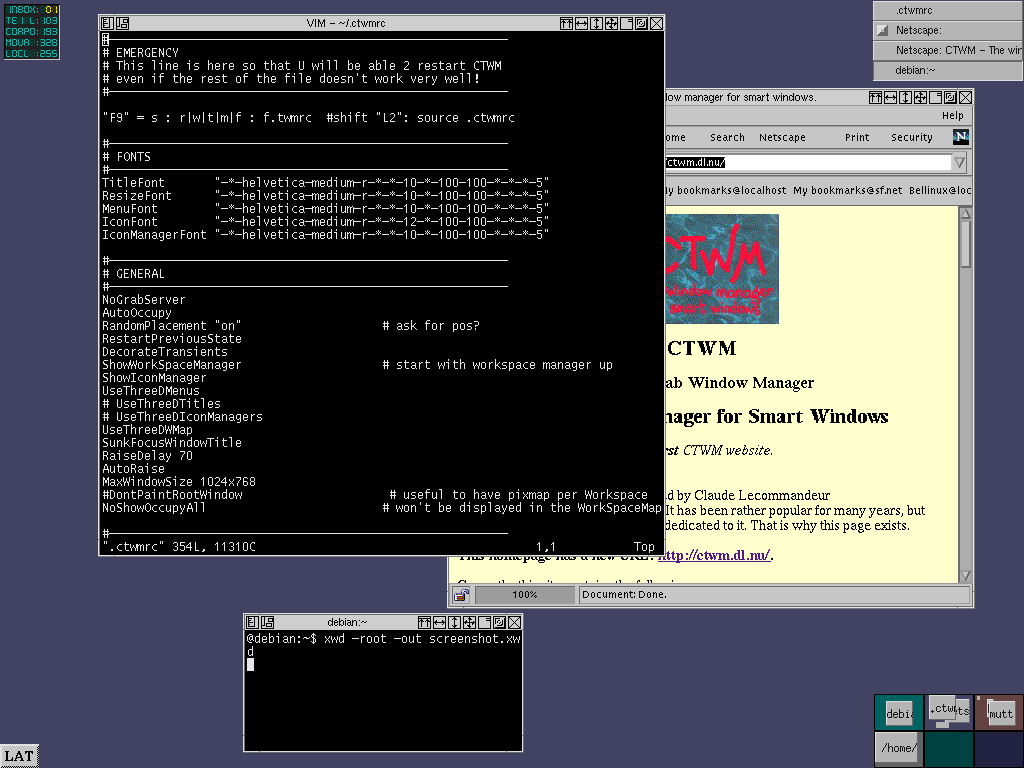Click the xwd command line in debian terminal
Viewport: 1024px width, 768px height.
tap(384, 645)
